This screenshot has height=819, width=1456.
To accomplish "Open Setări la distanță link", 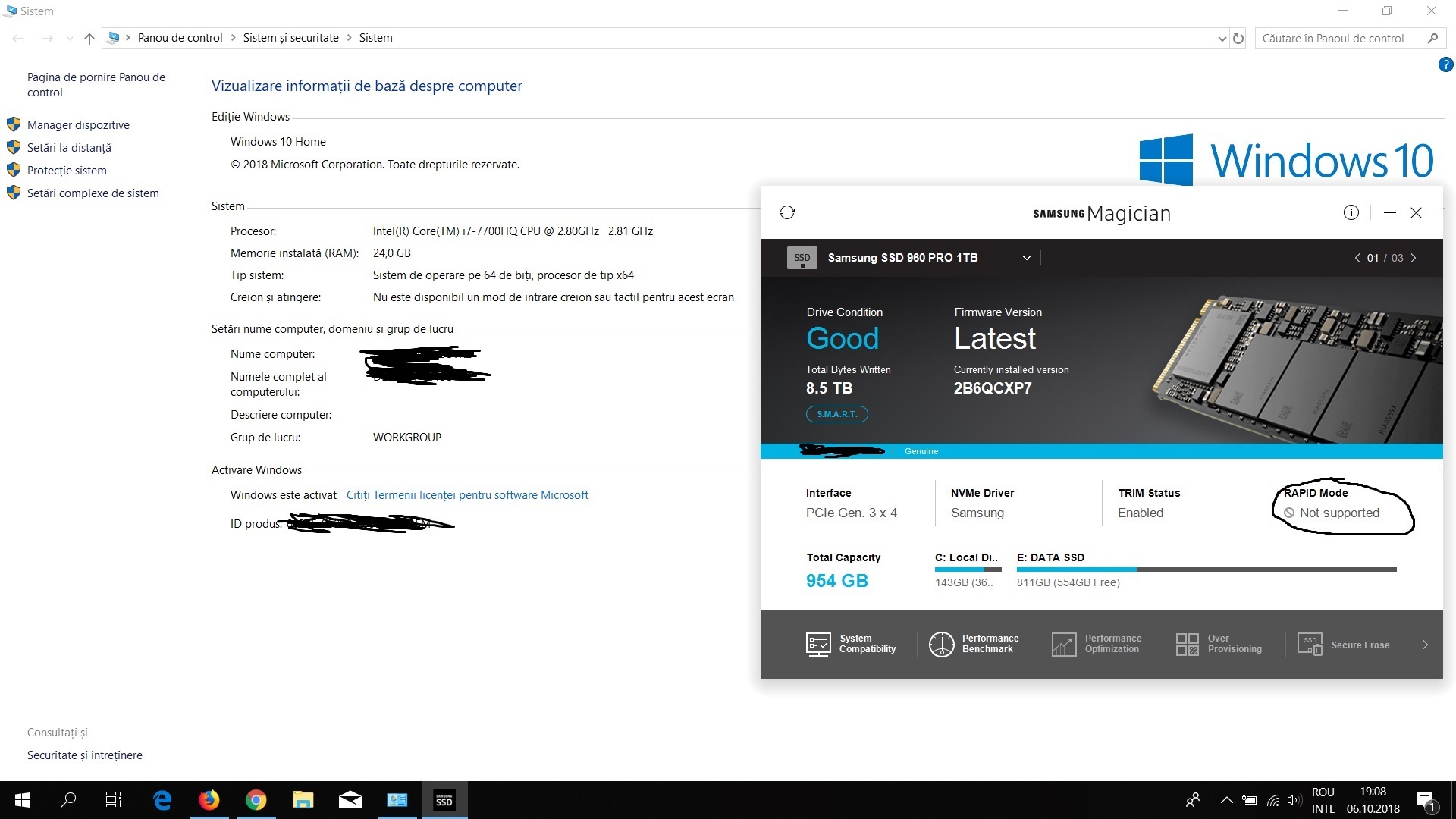I will point(69,147).
